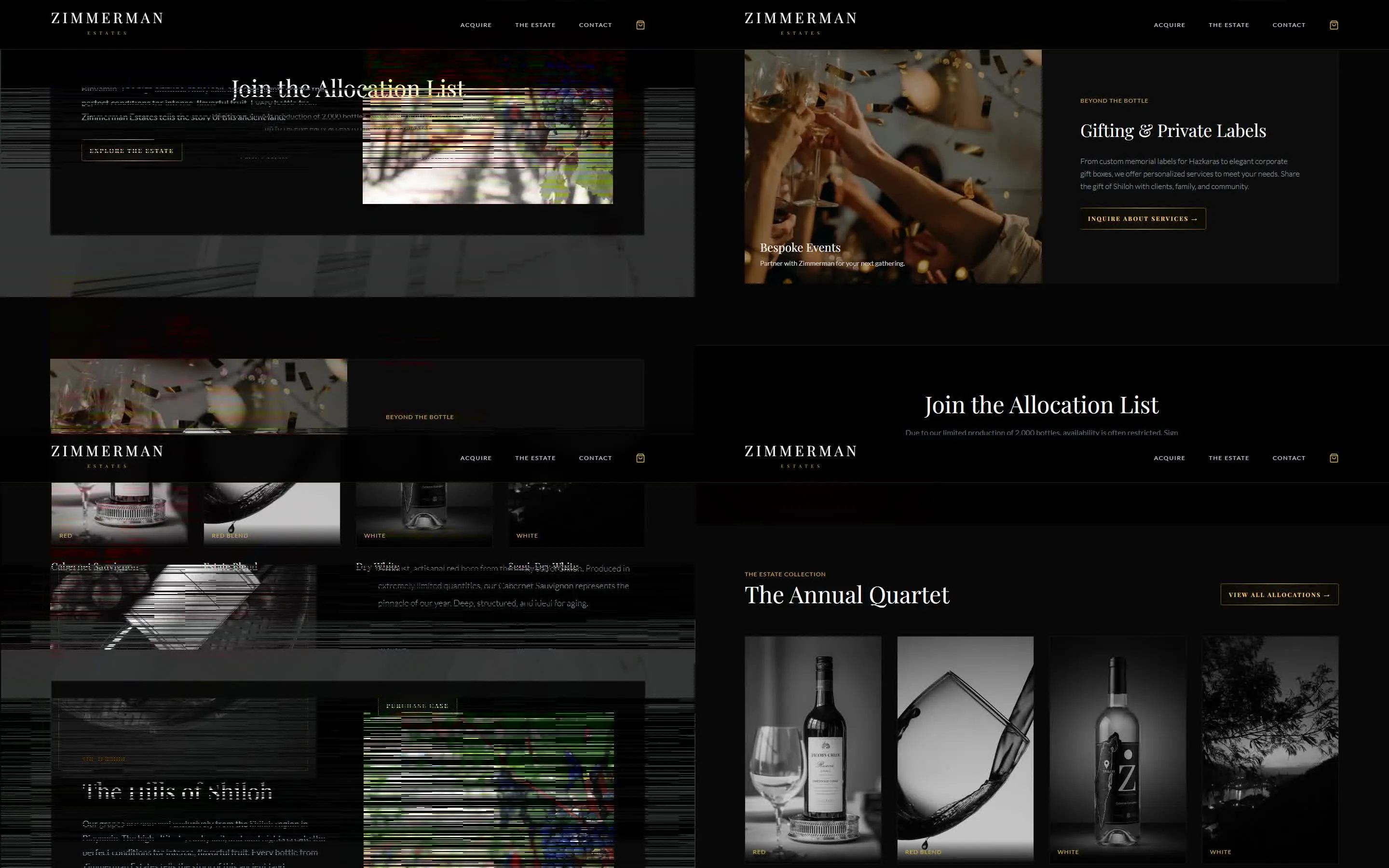Click the Inquire About Services button
1389x868 pixels.
(1143, 219)
